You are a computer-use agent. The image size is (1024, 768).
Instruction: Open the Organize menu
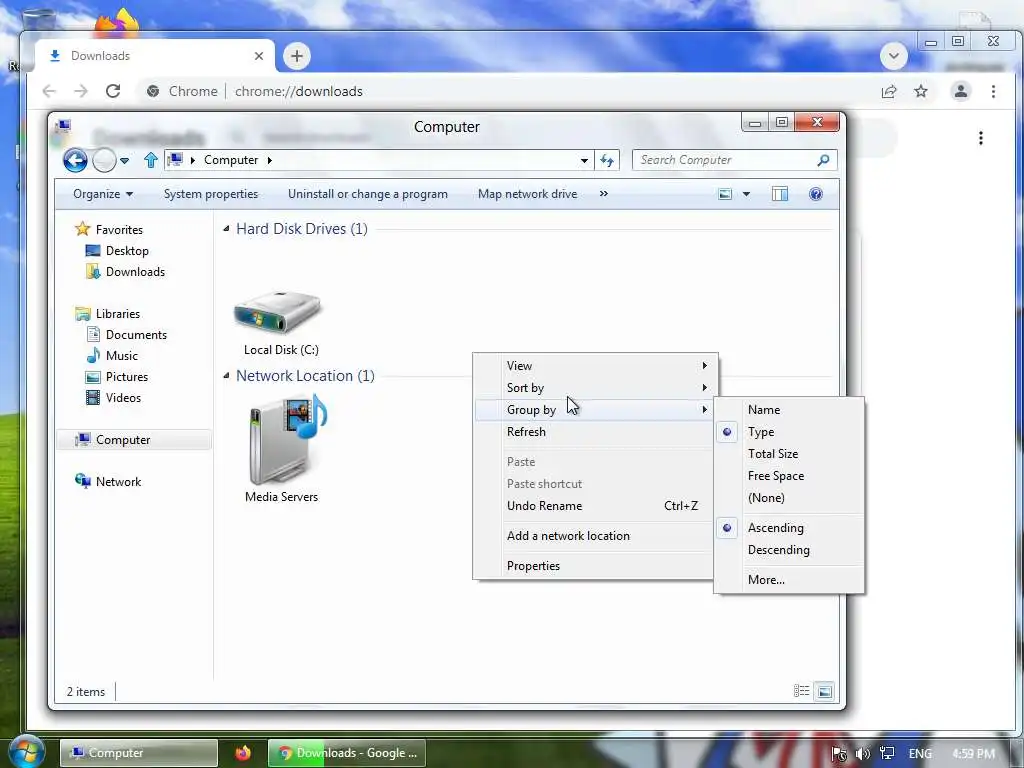click(x=103, y=194)
